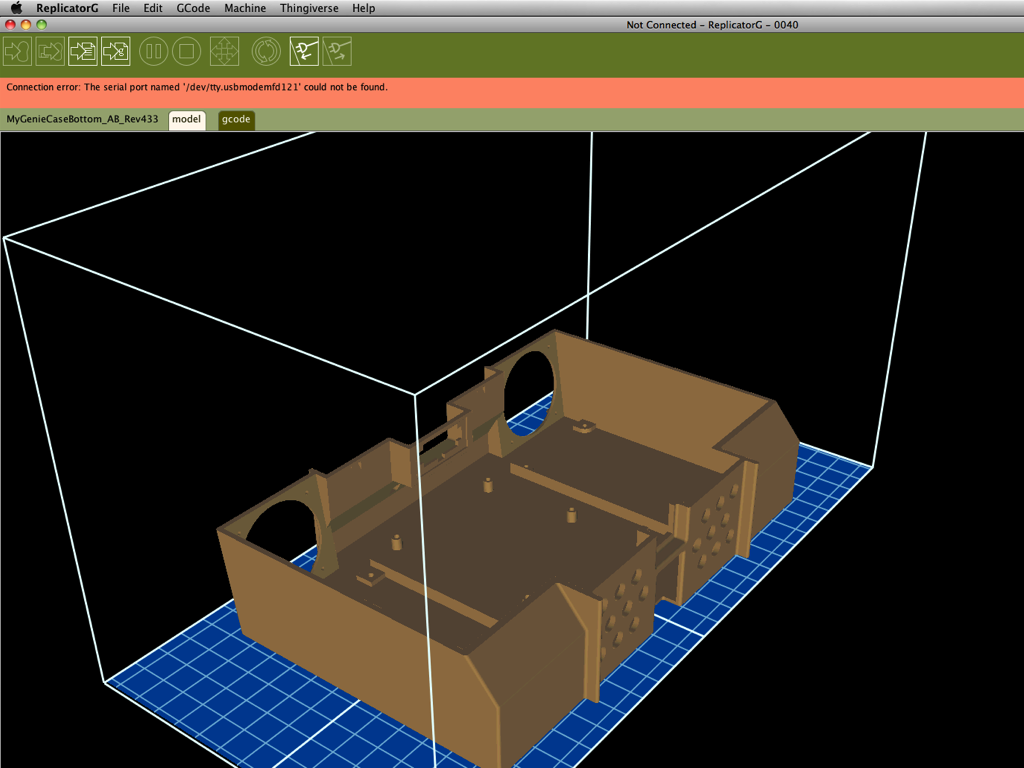Open the File menu
The width and height of the screenshot is (1024, 768).
tap(121, 8)
